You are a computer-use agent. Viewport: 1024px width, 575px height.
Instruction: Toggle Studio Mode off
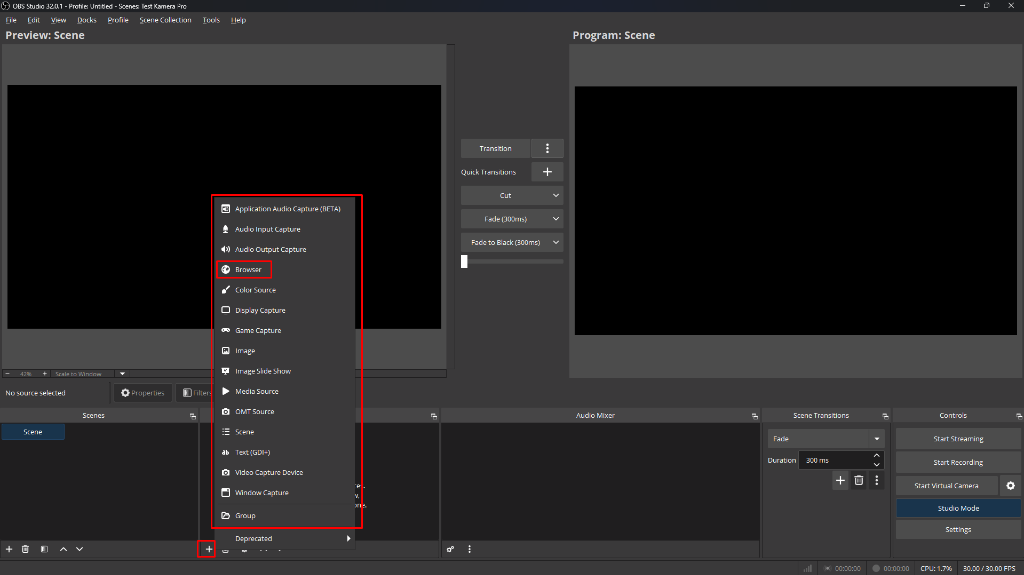click(x=958, y=508)
